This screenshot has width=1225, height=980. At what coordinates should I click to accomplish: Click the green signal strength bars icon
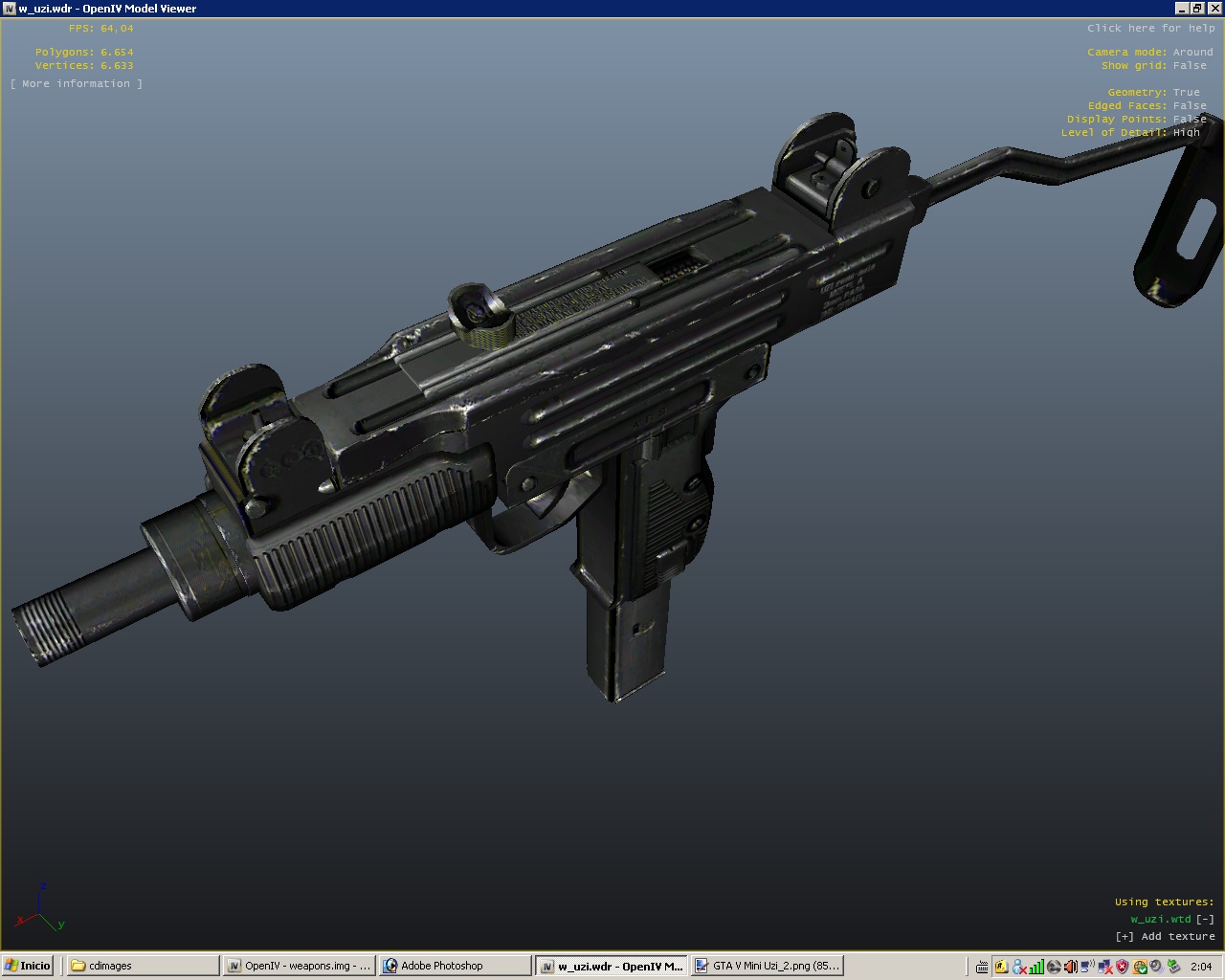coord(1036,967)
